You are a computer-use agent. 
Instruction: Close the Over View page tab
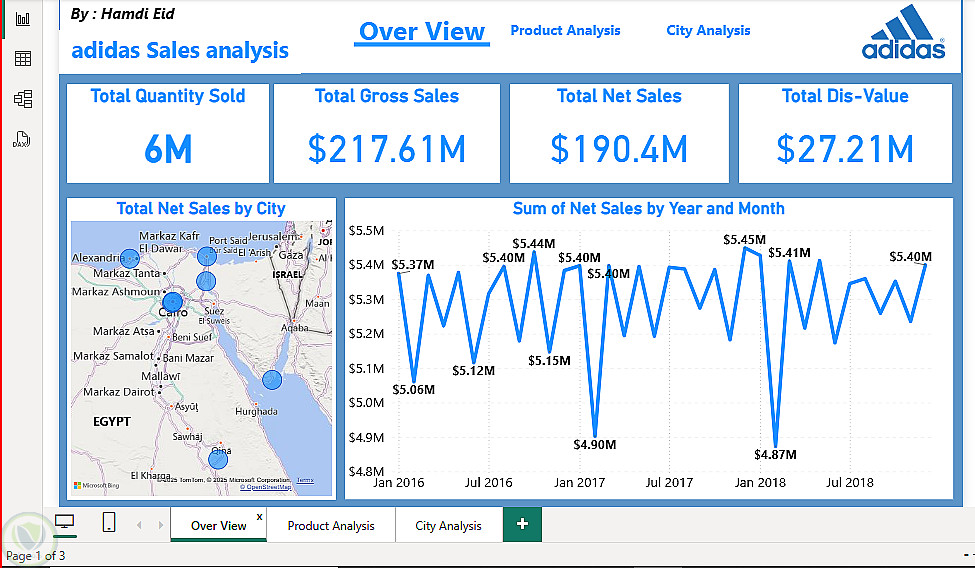259,516
